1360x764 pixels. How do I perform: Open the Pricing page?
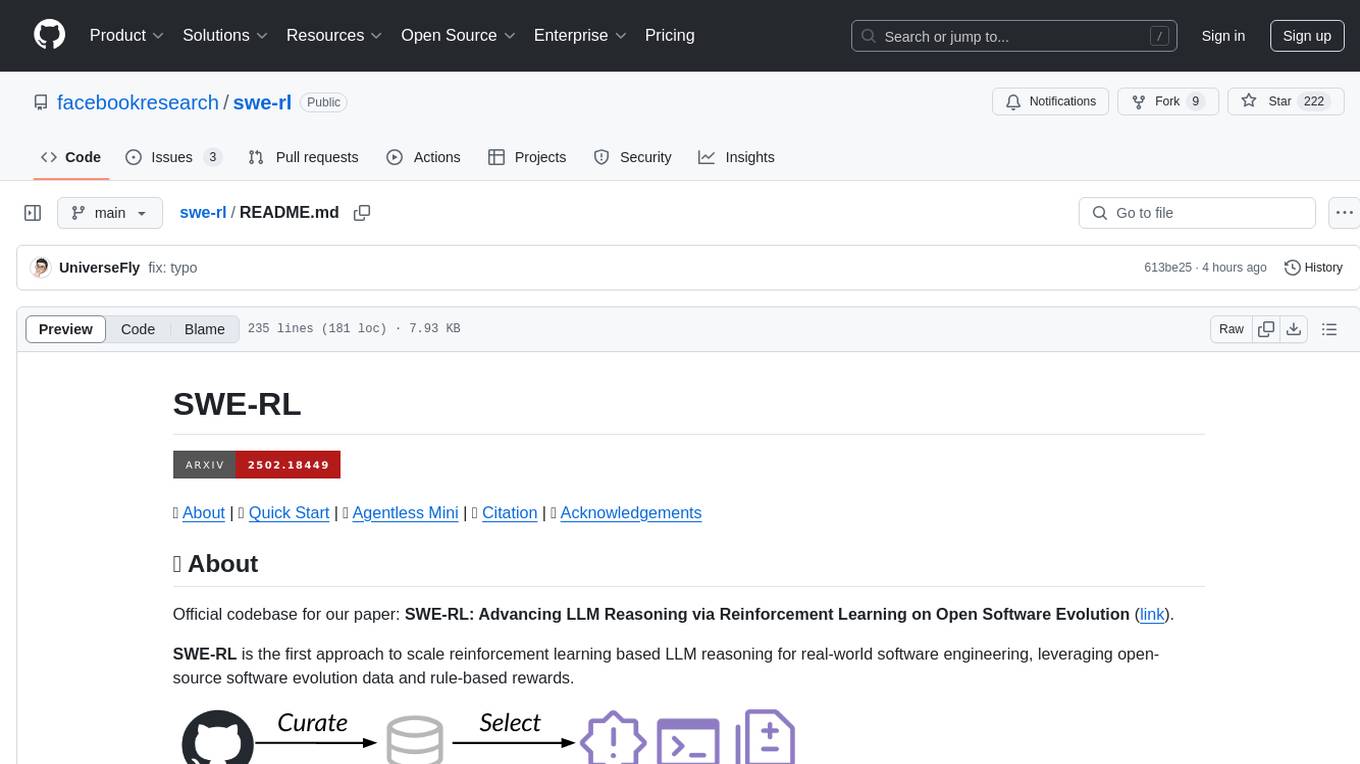coord(670,35)
